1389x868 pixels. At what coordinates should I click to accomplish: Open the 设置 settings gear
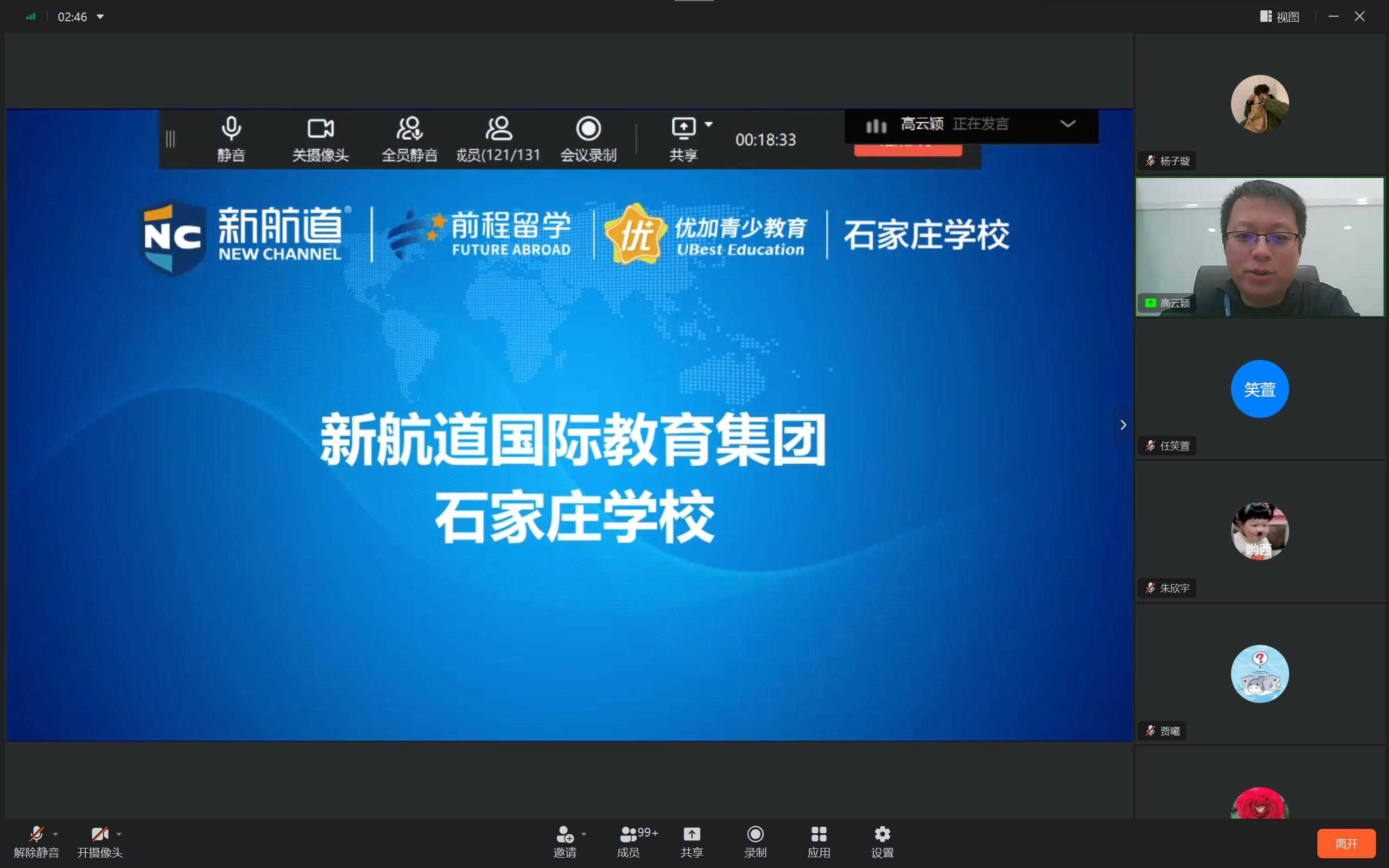coord(882,842)
